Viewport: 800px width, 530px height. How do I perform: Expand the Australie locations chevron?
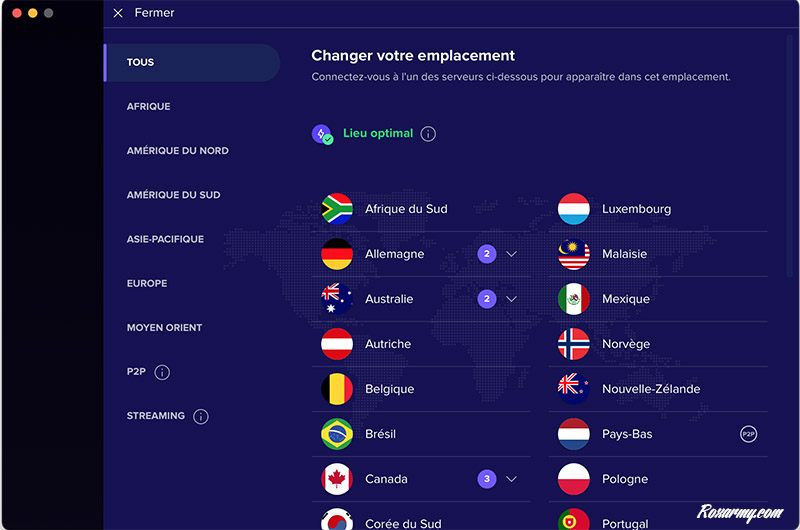(x=511, y=299)
